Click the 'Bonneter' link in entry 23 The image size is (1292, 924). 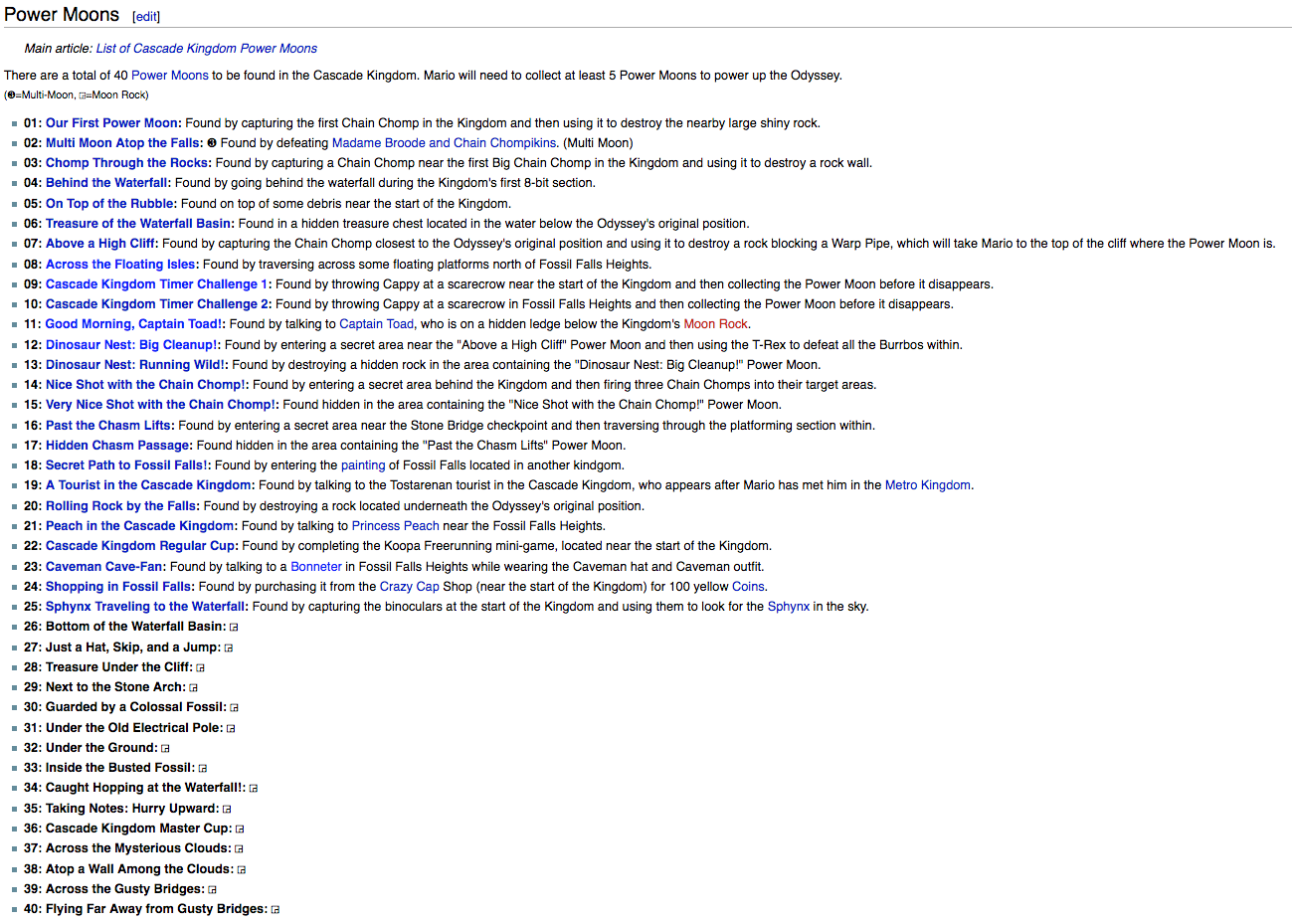(x=316, y=567)
